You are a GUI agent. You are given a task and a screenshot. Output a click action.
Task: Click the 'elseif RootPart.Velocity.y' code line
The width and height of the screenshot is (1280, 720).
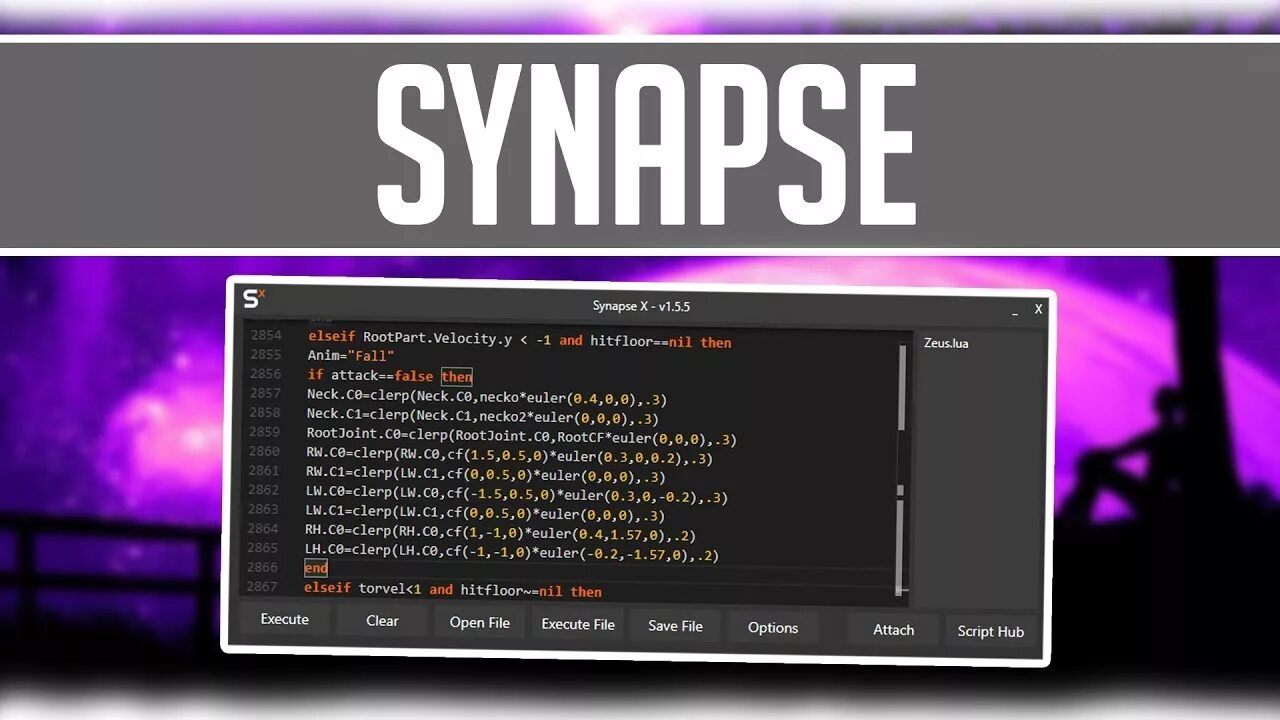[520, 340]
